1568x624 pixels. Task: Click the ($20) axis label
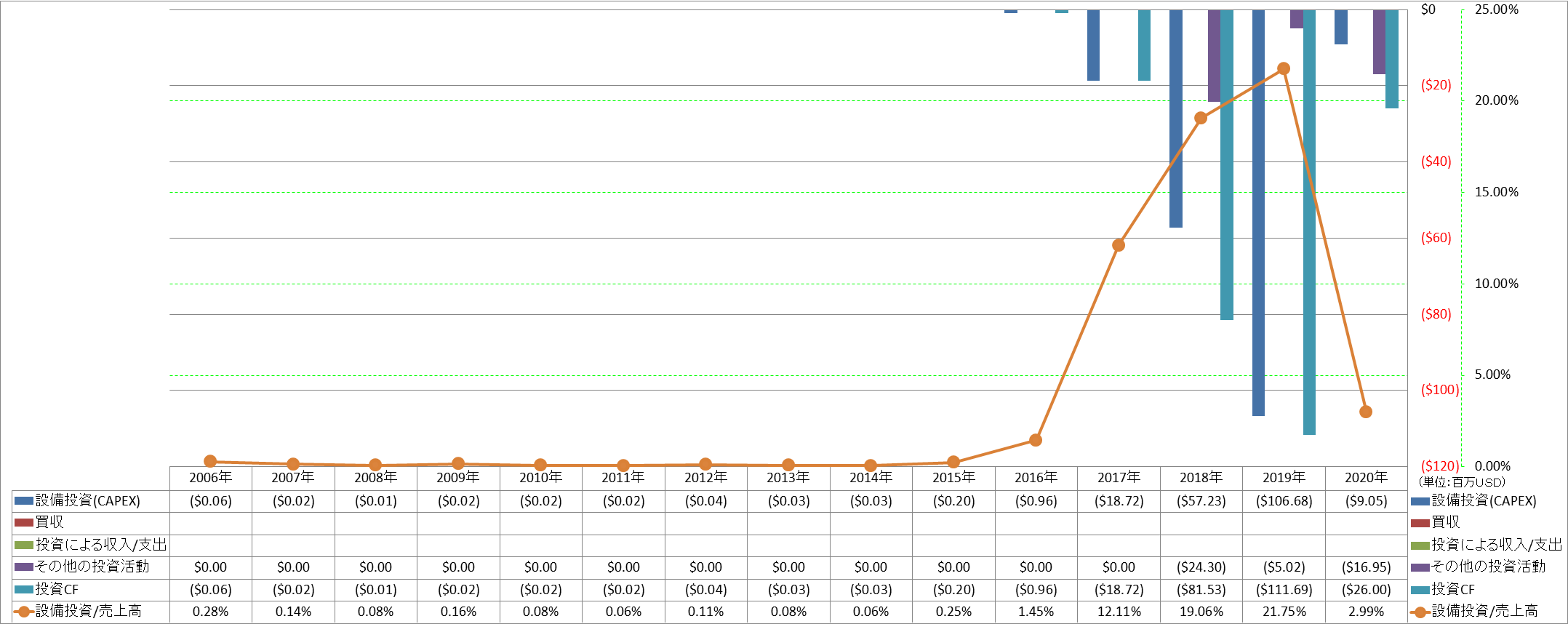pos(1436,85)
